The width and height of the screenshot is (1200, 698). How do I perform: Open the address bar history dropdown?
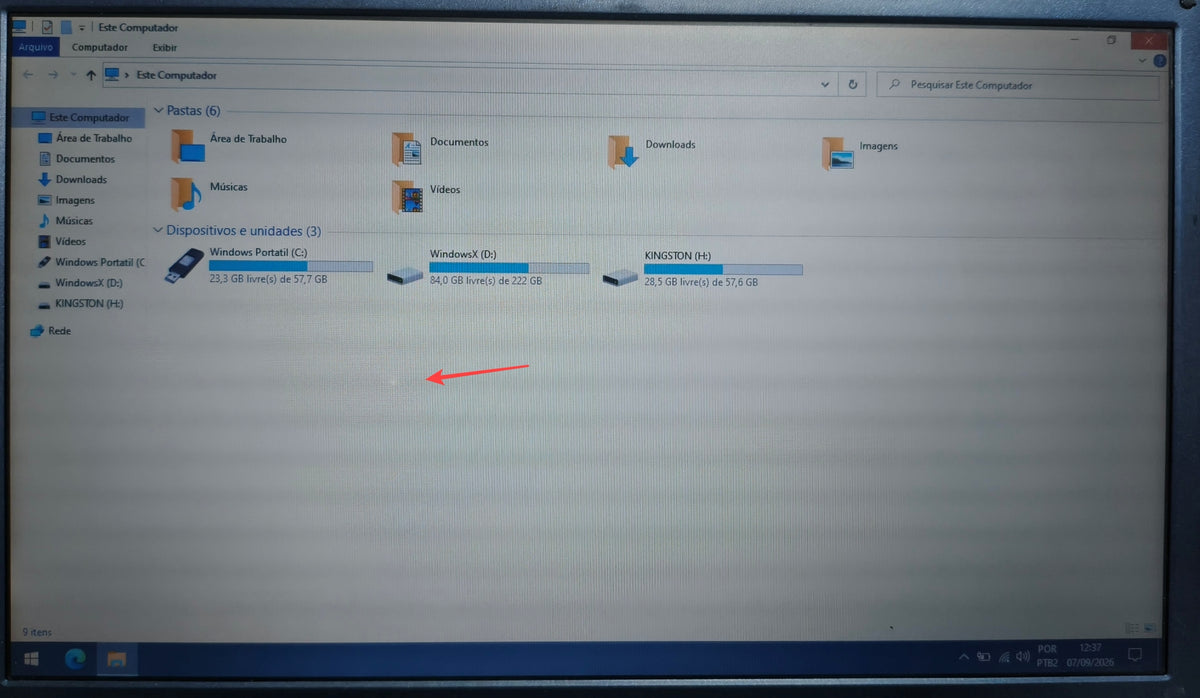(825, 85)
